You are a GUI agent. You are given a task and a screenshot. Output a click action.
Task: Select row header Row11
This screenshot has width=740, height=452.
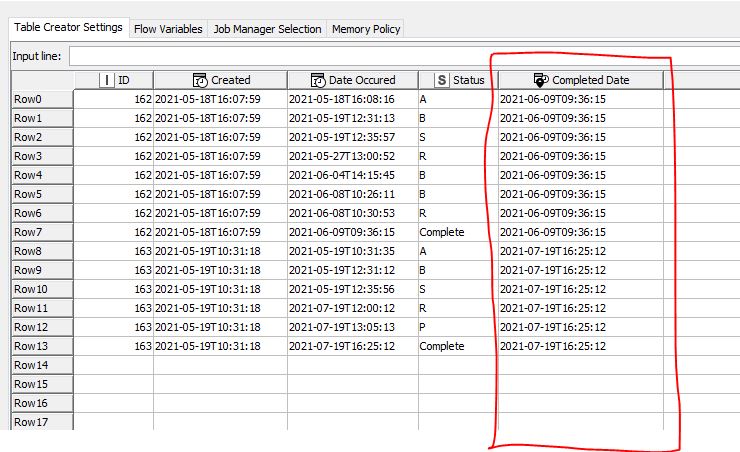pyautogui.click(x=42, y=308)
